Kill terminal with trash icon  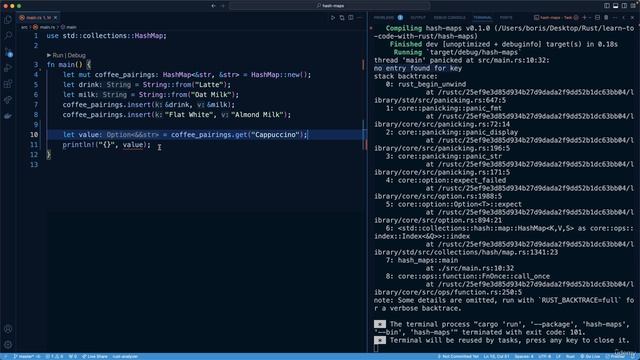pyautogui.click(x=606, y=18)
